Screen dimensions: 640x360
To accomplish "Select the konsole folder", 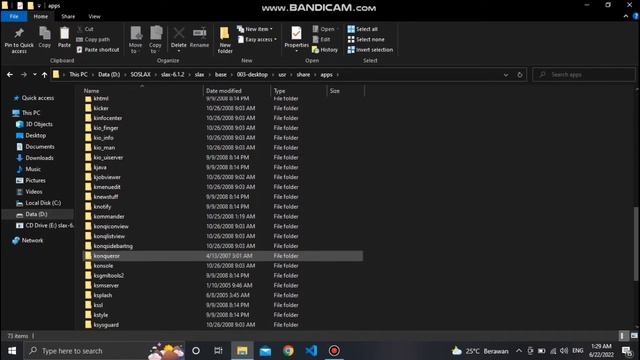I will pyautogui.click(x=222, y=266).
